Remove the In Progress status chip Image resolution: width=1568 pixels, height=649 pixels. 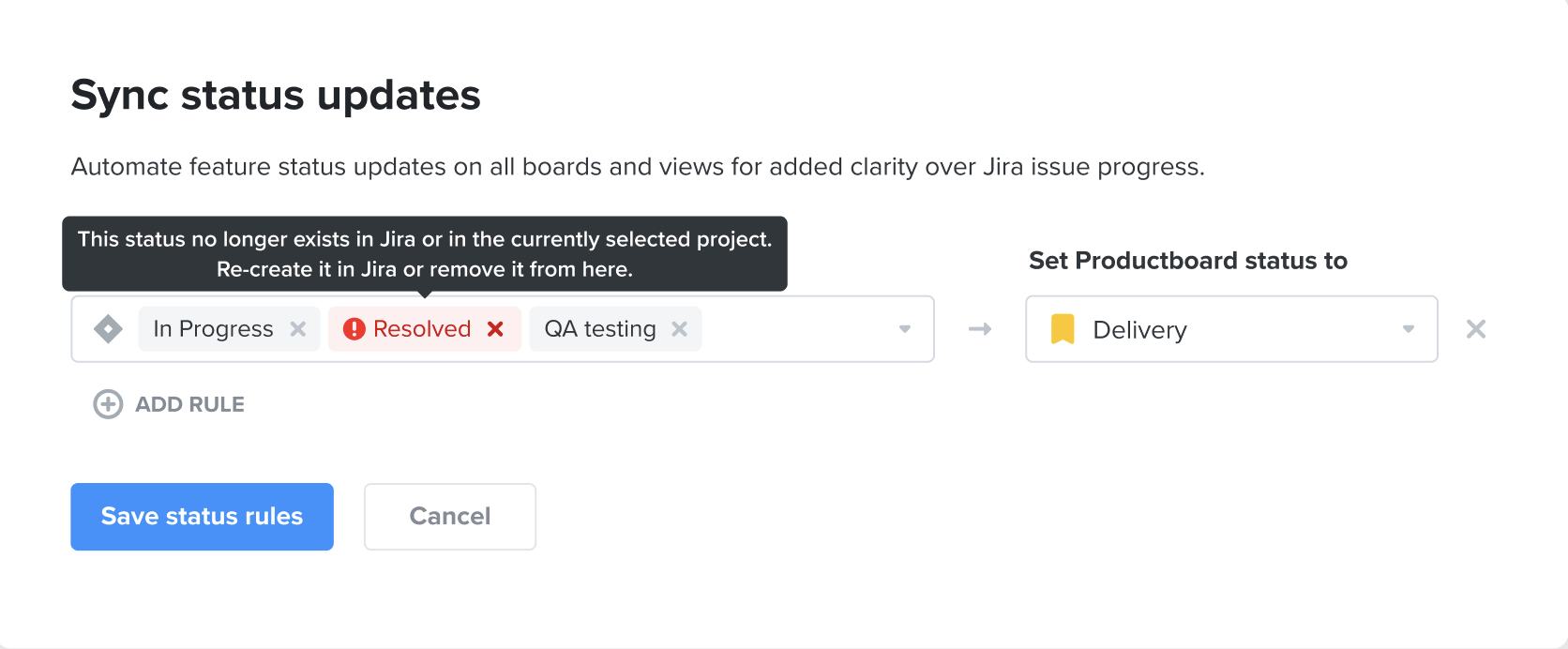[x=298, y=328]
